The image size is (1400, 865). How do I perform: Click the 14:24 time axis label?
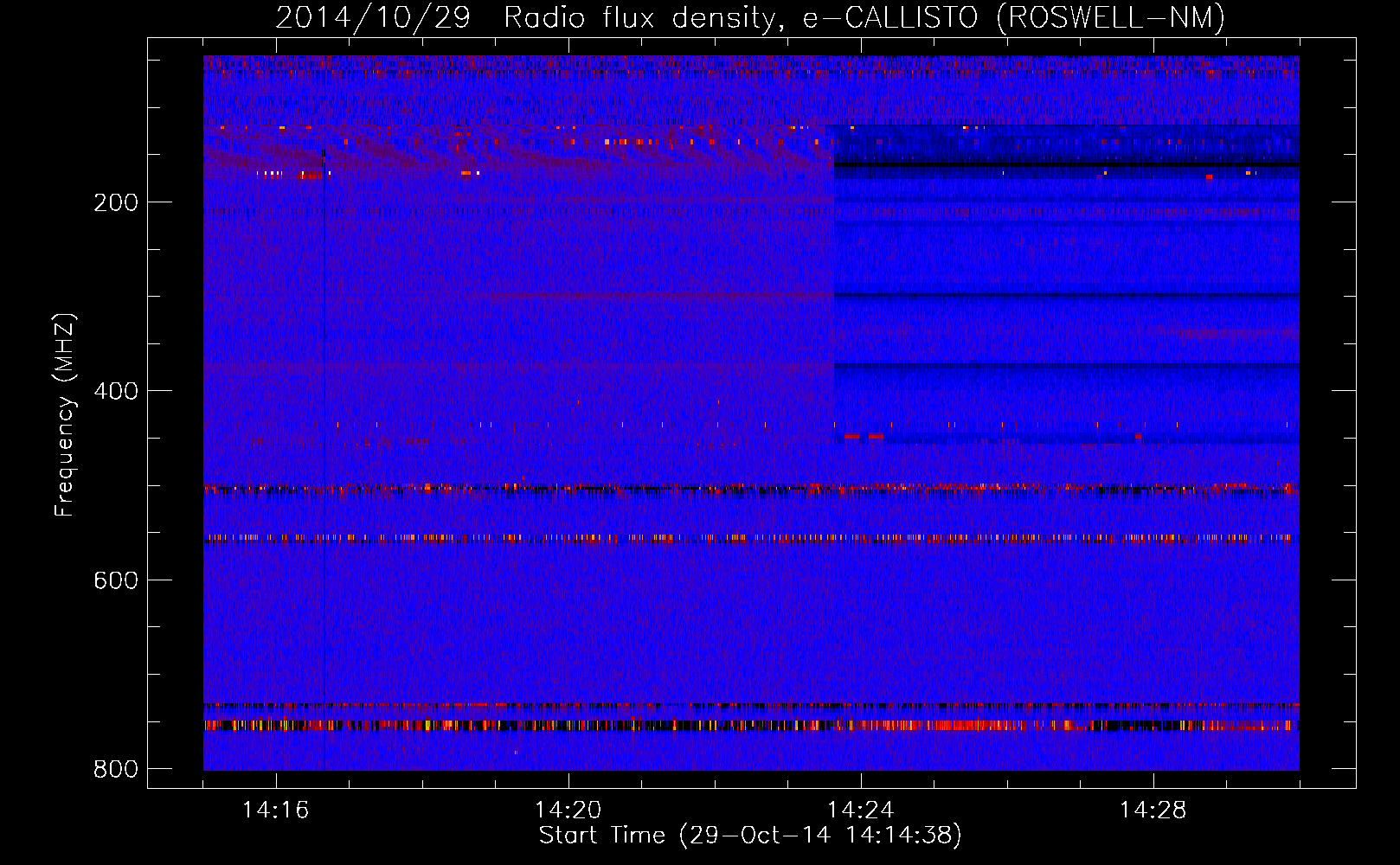click(860, 811)
